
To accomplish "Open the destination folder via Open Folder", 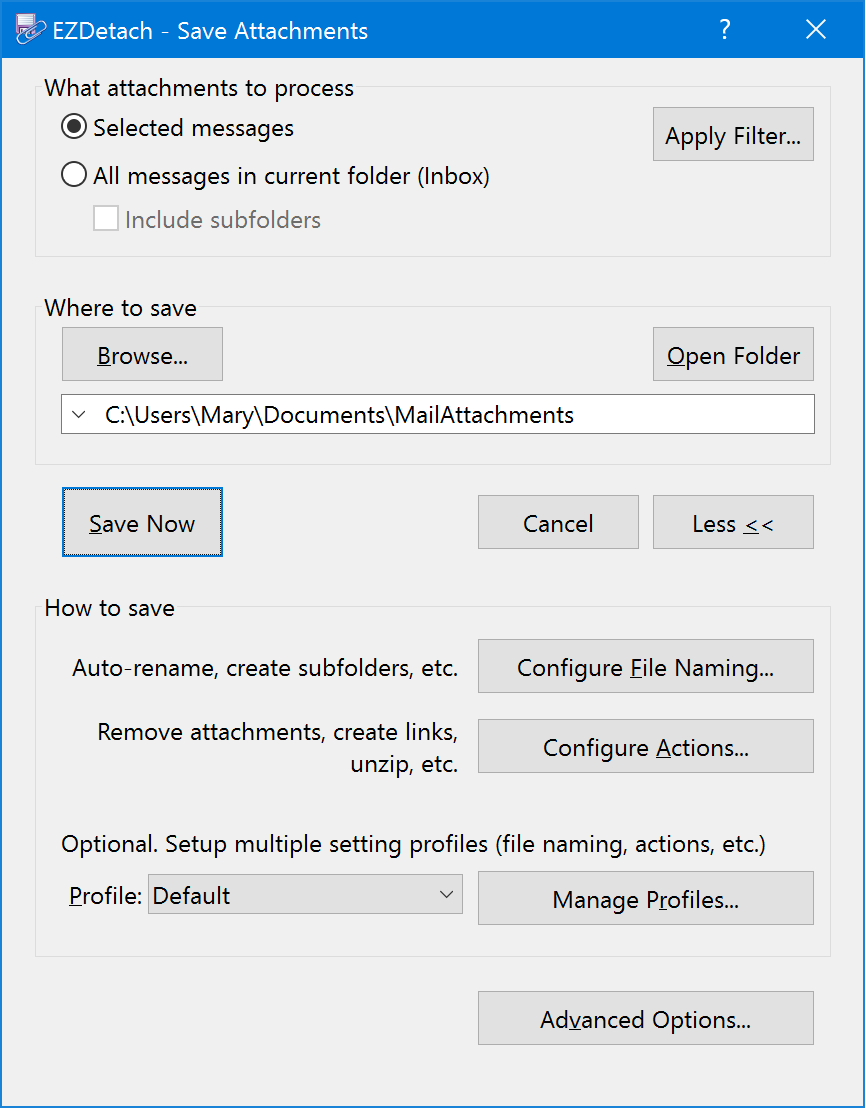I will [733, 354].
